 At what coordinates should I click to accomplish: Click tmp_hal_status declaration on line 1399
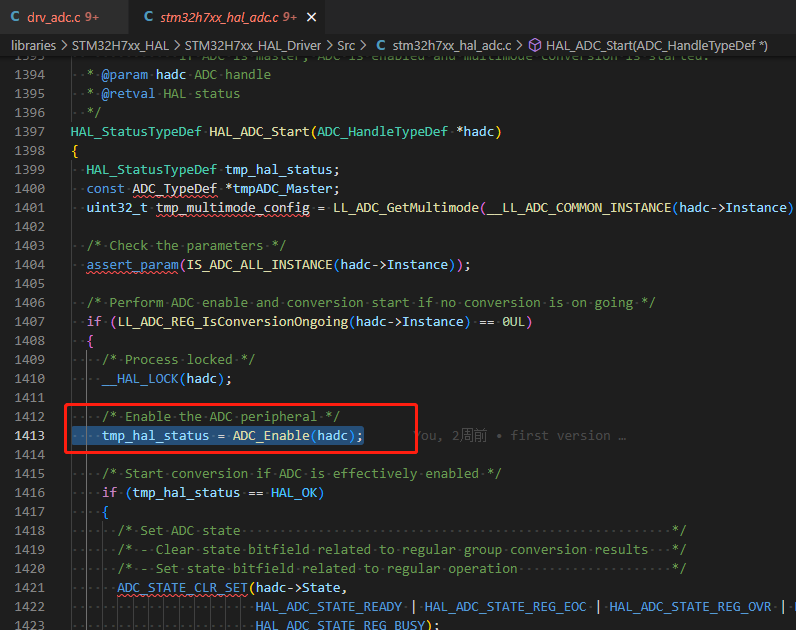279,170
